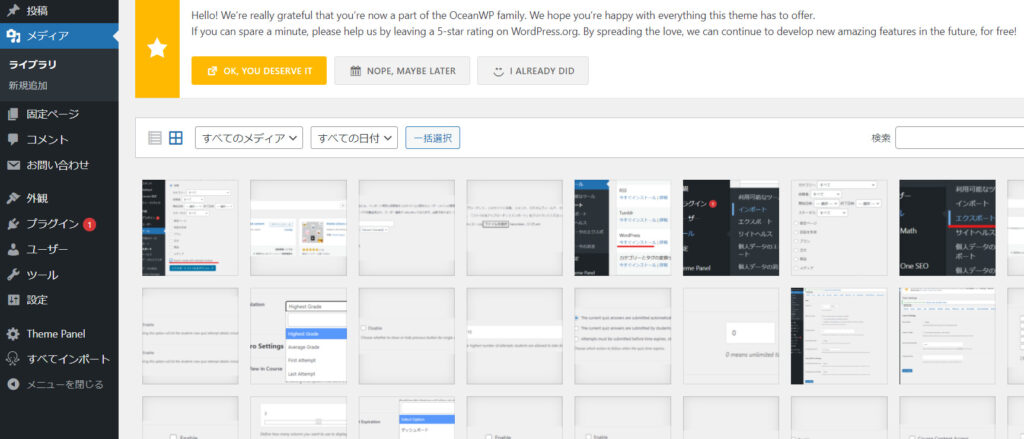Click the gear icon beside Theme Panel
This screenshot has height=439, width=1024.
13,334
